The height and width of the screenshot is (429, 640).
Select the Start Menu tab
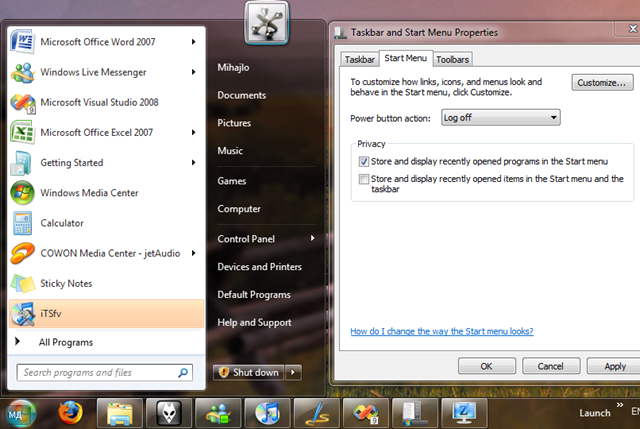tap(406, 58)
